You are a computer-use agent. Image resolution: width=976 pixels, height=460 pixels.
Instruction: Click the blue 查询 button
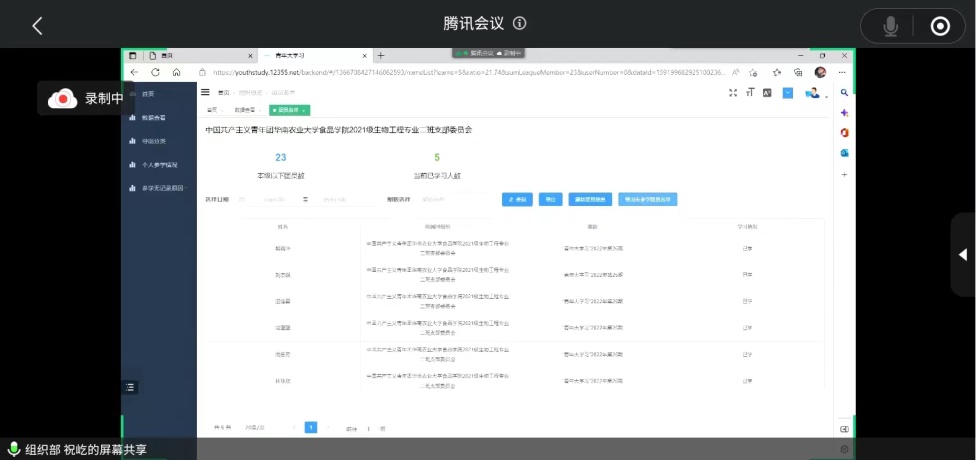(x=517, y=199)
